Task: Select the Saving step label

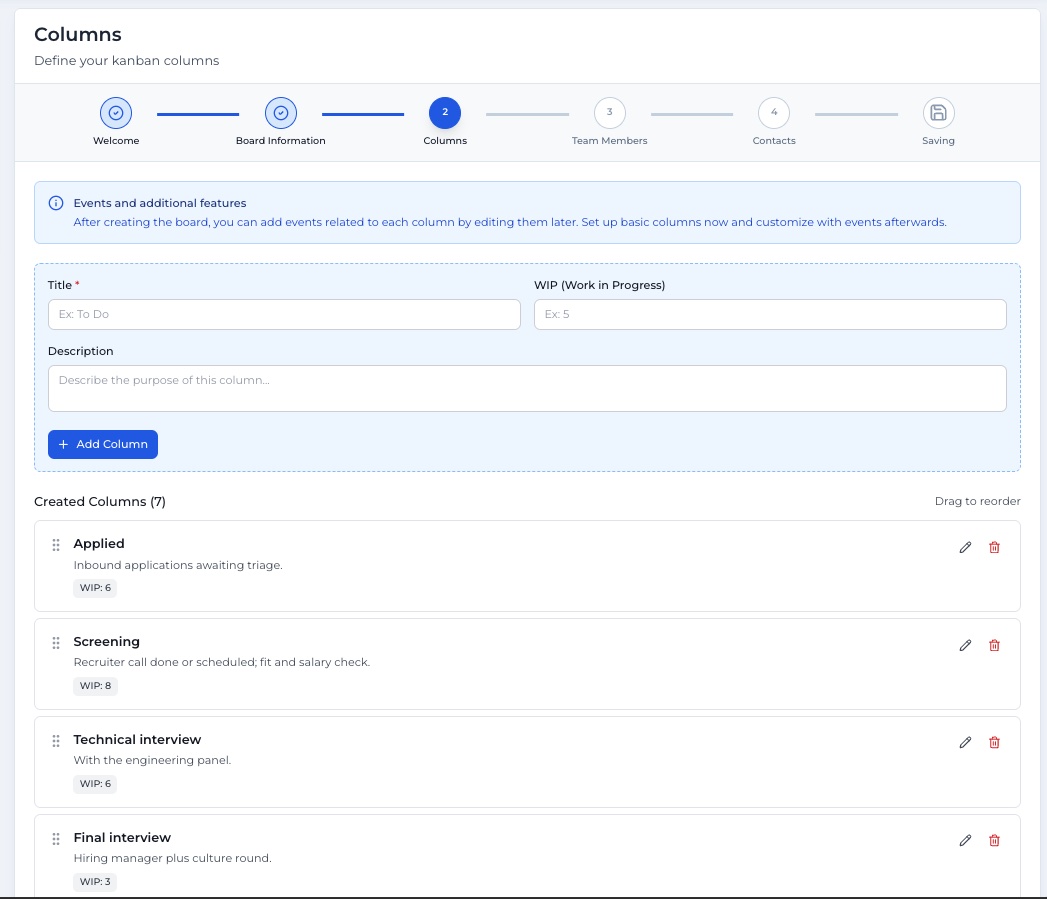Action: pos(938,141)
